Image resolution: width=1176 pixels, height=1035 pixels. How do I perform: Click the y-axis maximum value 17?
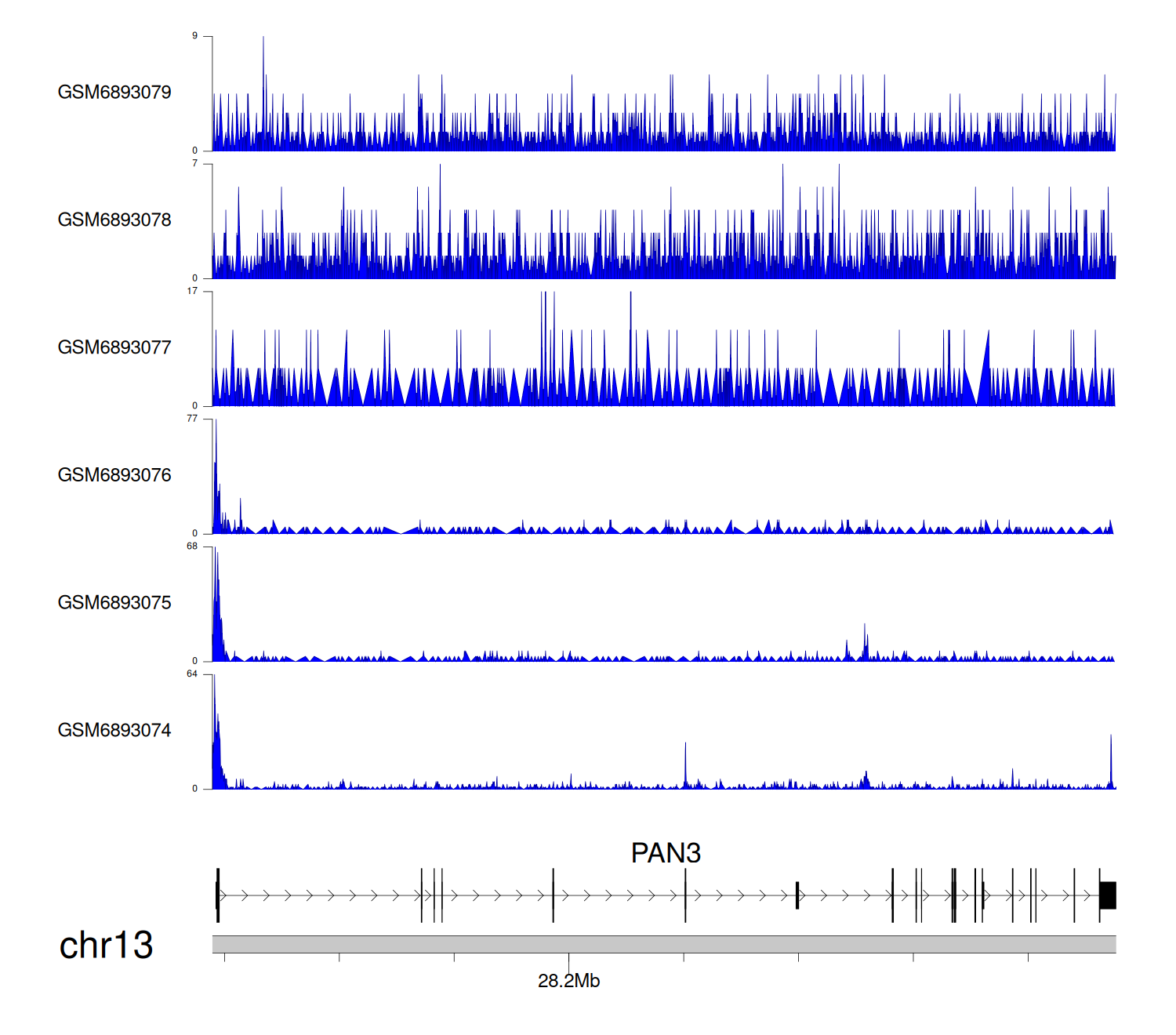(x=192, y=291)
